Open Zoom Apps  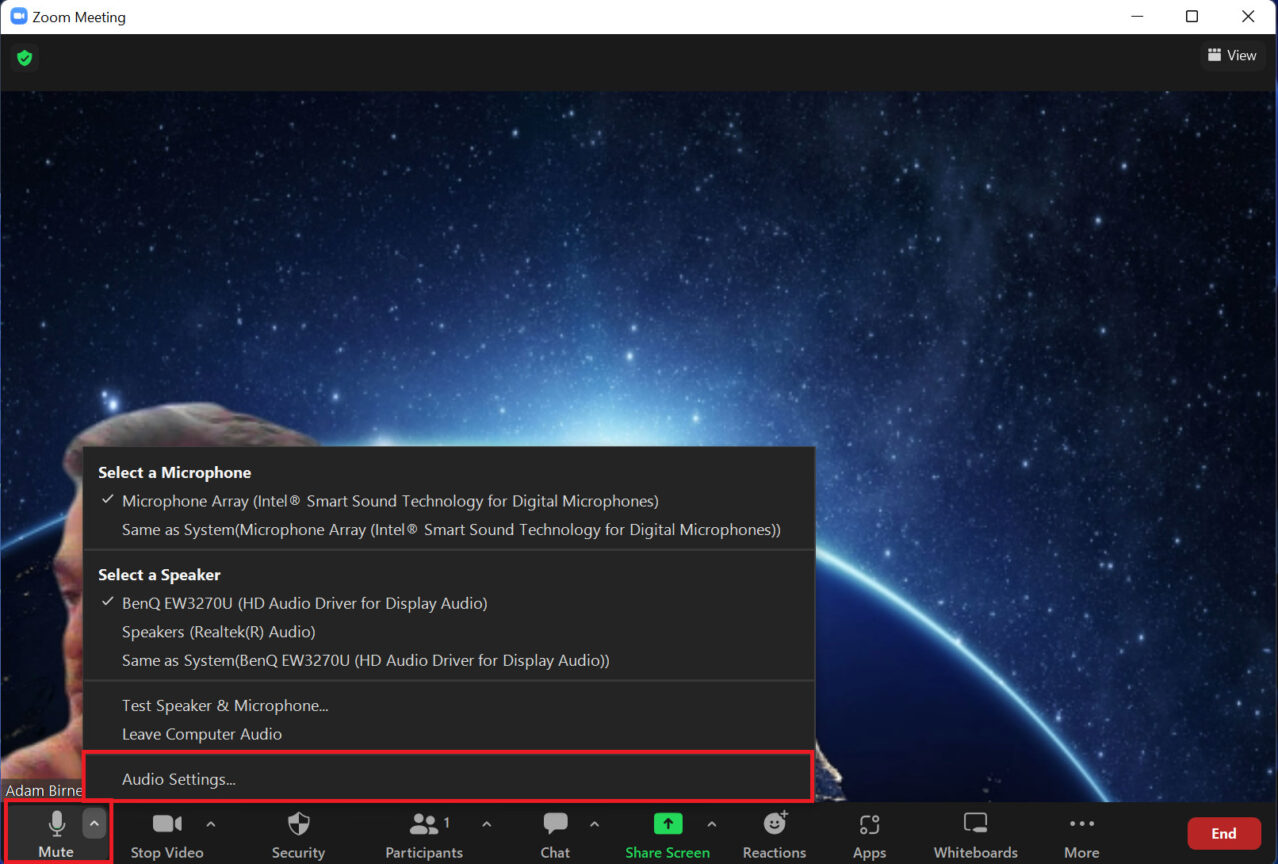click(868, 832)
